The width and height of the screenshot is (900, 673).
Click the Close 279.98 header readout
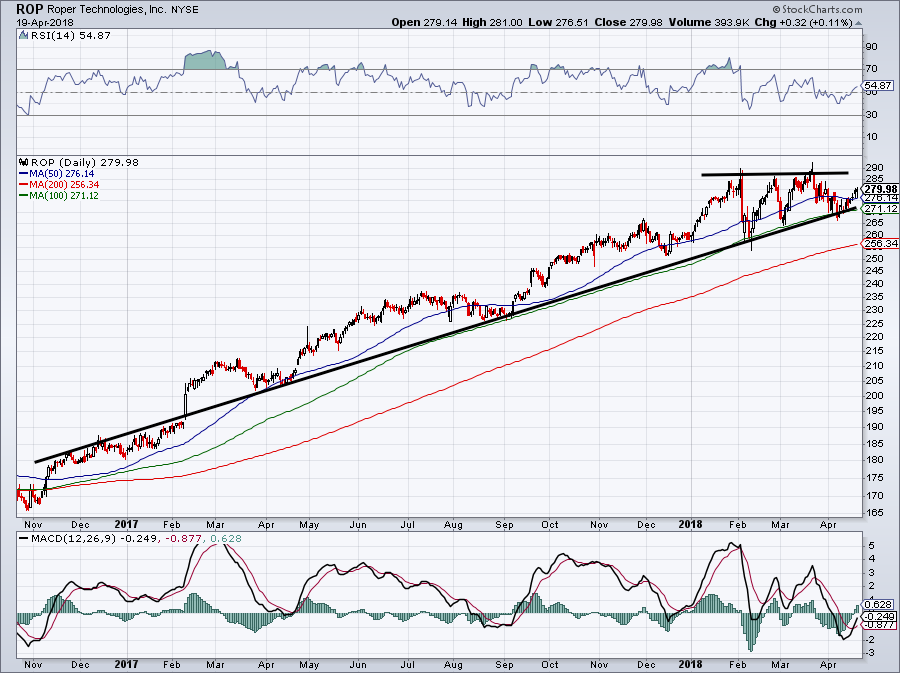pos(629,22)
